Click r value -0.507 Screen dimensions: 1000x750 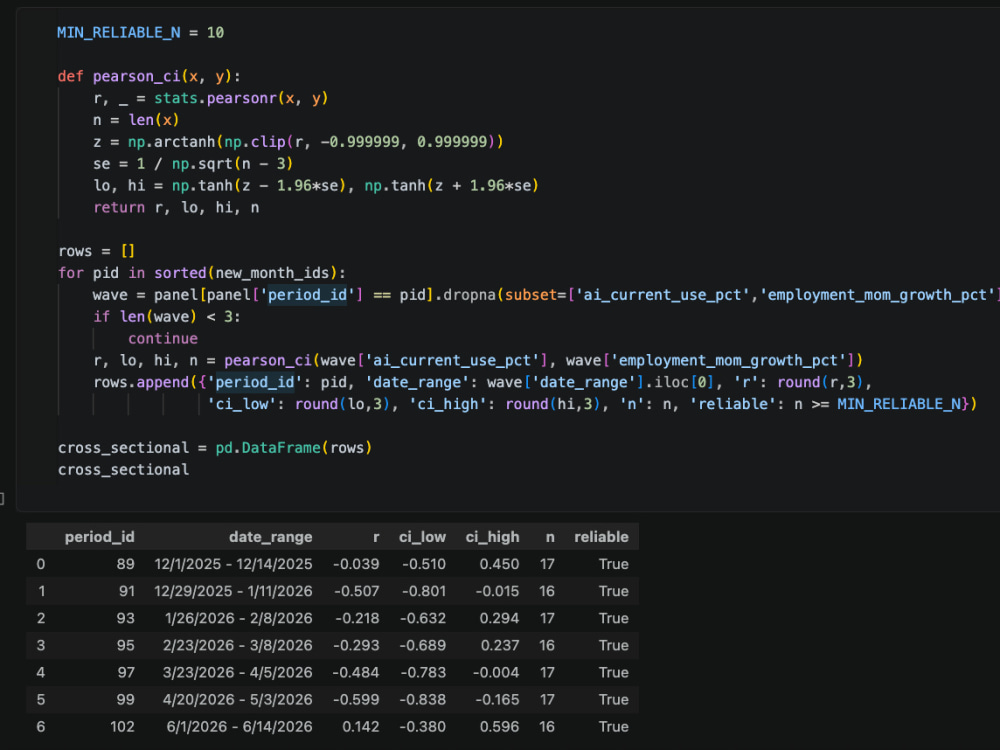coord(357,591)
